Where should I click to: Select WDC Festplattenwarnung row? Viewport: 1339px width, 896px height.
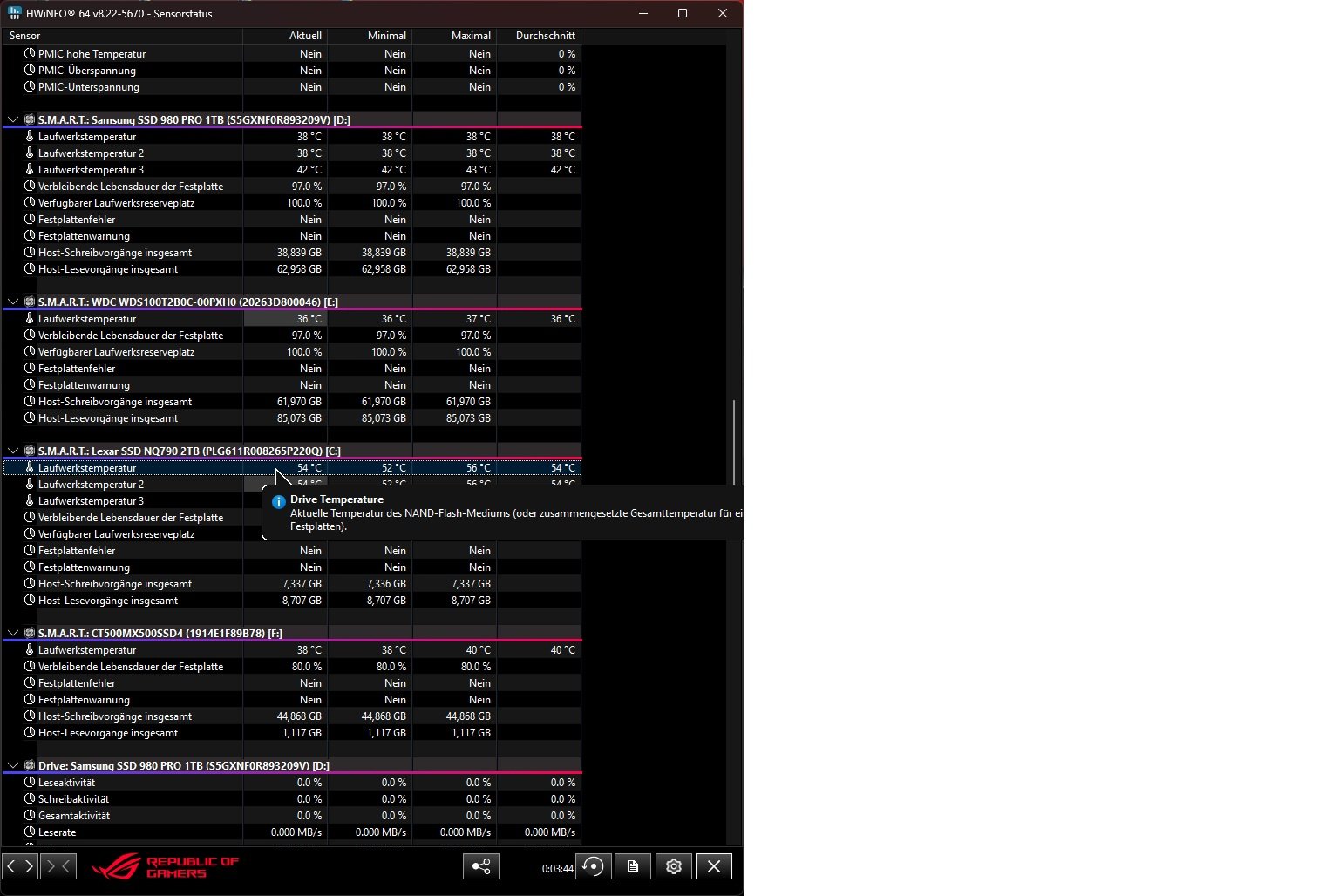(292, 384)
